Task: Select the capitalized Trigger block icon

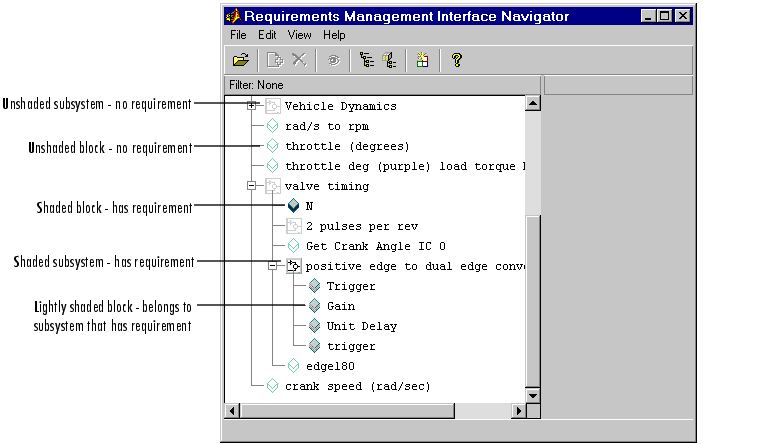Action: coord(315,286)
